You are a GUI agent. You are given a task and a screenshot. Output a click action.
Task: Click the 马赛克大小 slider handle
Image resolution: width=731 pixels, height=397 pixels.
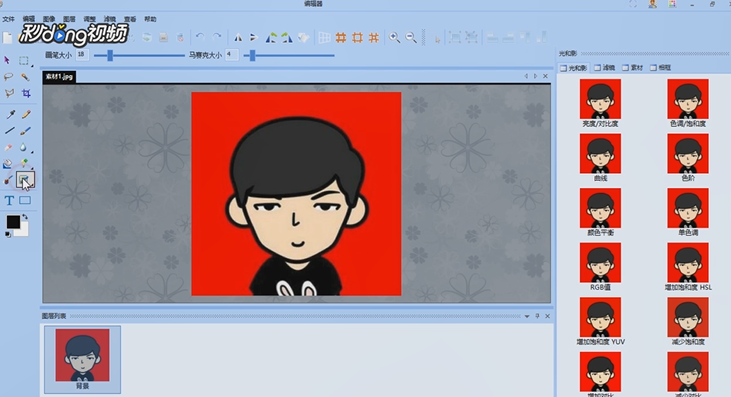(x=252, y=55)
